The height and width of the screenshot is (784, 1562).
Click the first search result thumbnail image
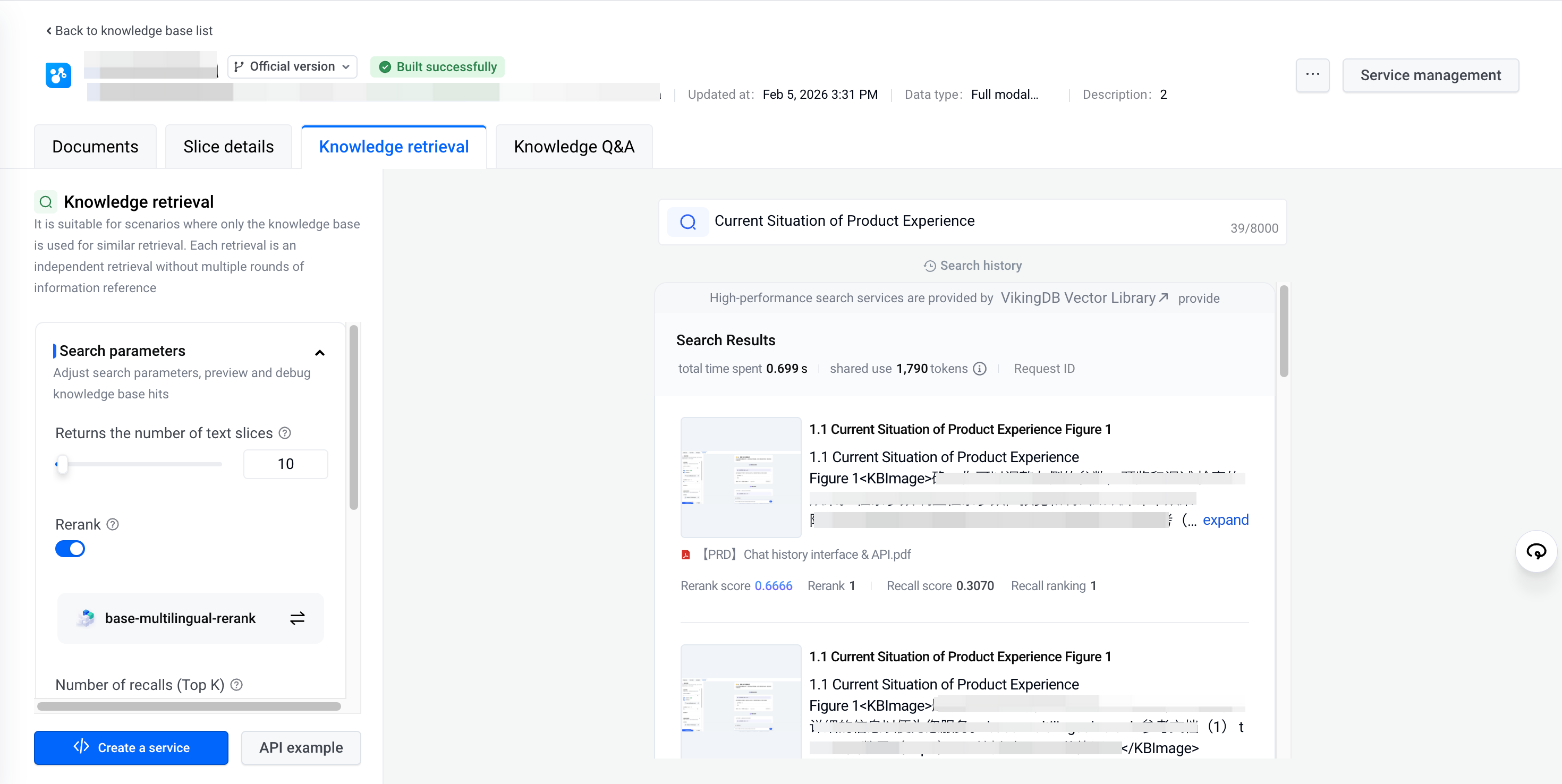pos(741,476)
